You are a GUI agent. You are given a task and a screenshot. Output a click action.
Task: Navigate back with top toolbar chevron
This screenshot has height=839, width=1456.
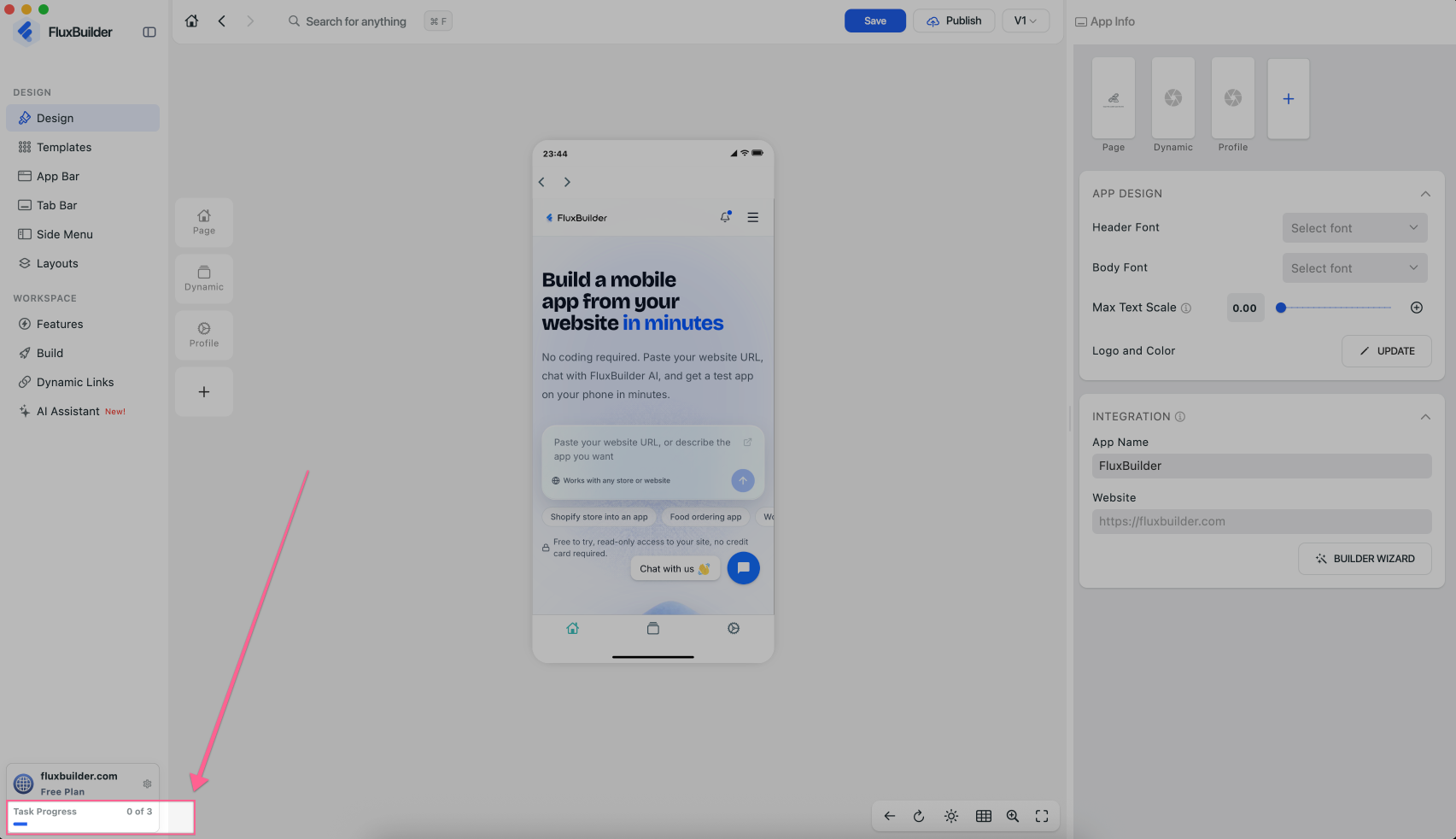[222, 21]
